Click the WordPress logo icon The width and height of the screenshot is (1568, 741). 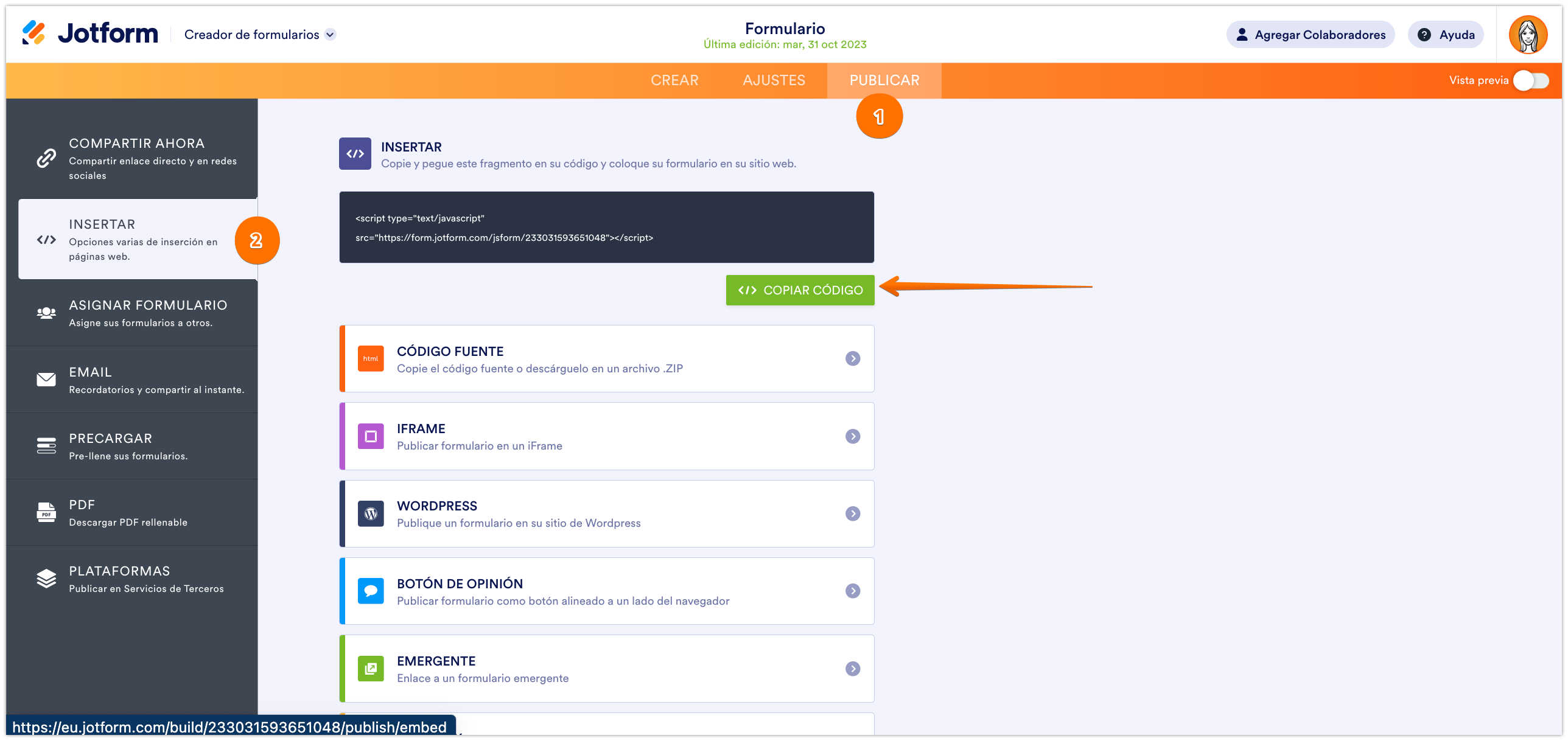tap(371, 514)
